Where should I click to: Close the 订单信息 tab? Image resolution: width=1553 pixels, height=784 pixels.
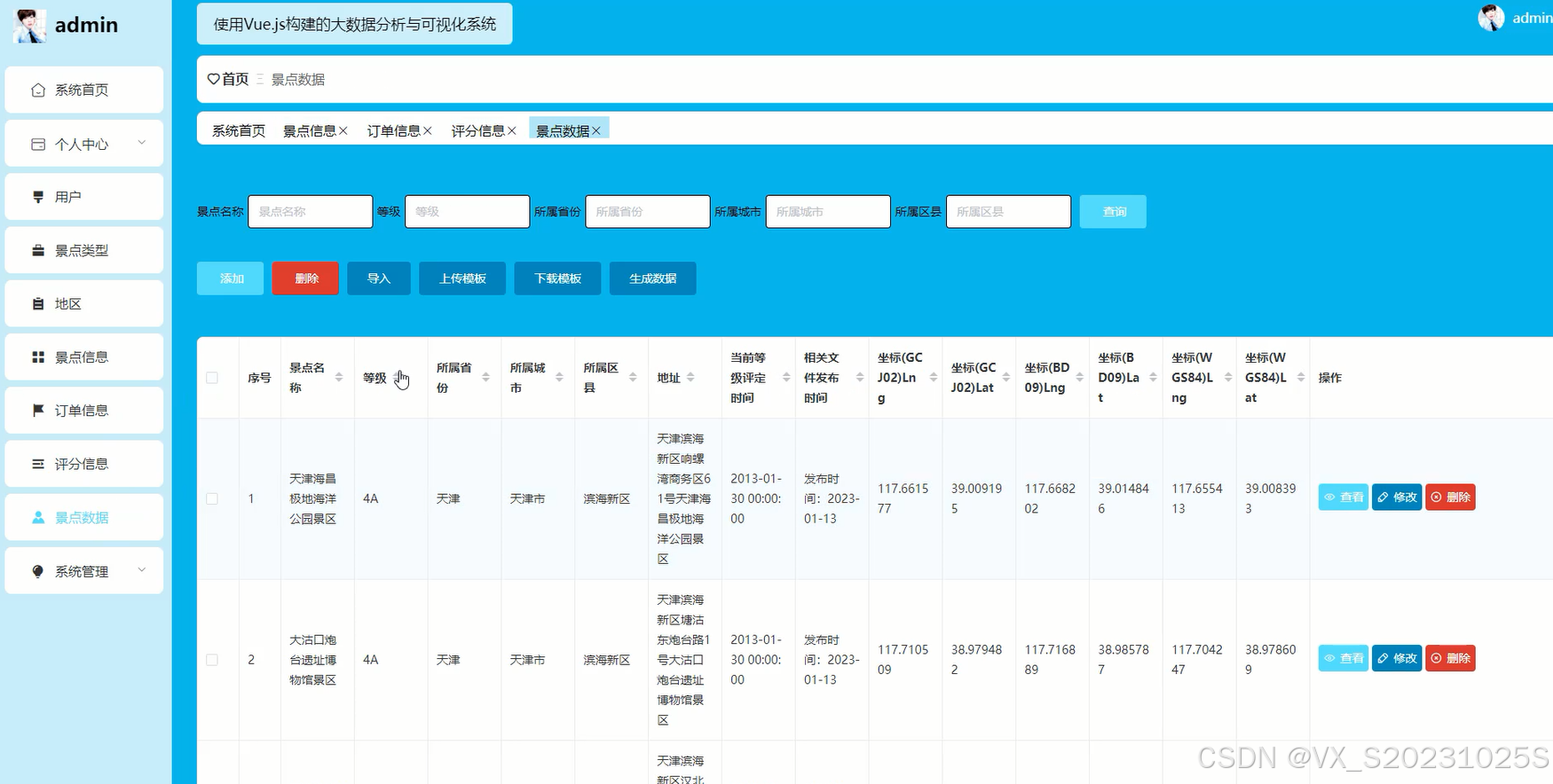[x=428, y=130]
